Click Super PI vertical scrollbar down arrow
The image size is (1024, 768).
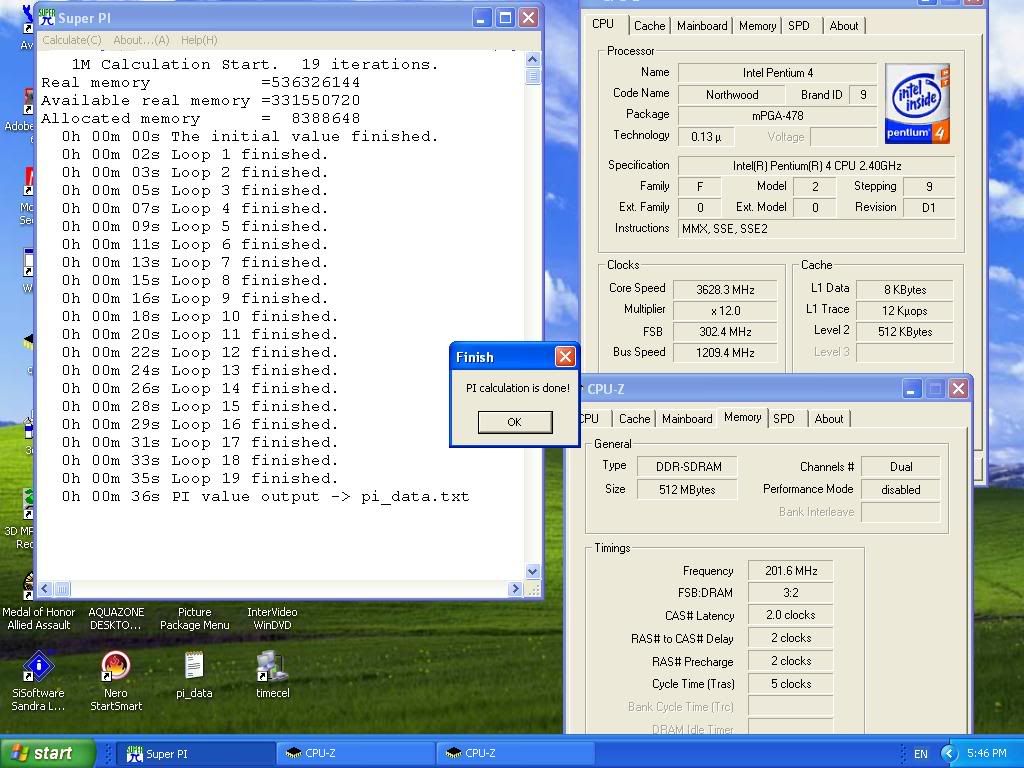533,571
